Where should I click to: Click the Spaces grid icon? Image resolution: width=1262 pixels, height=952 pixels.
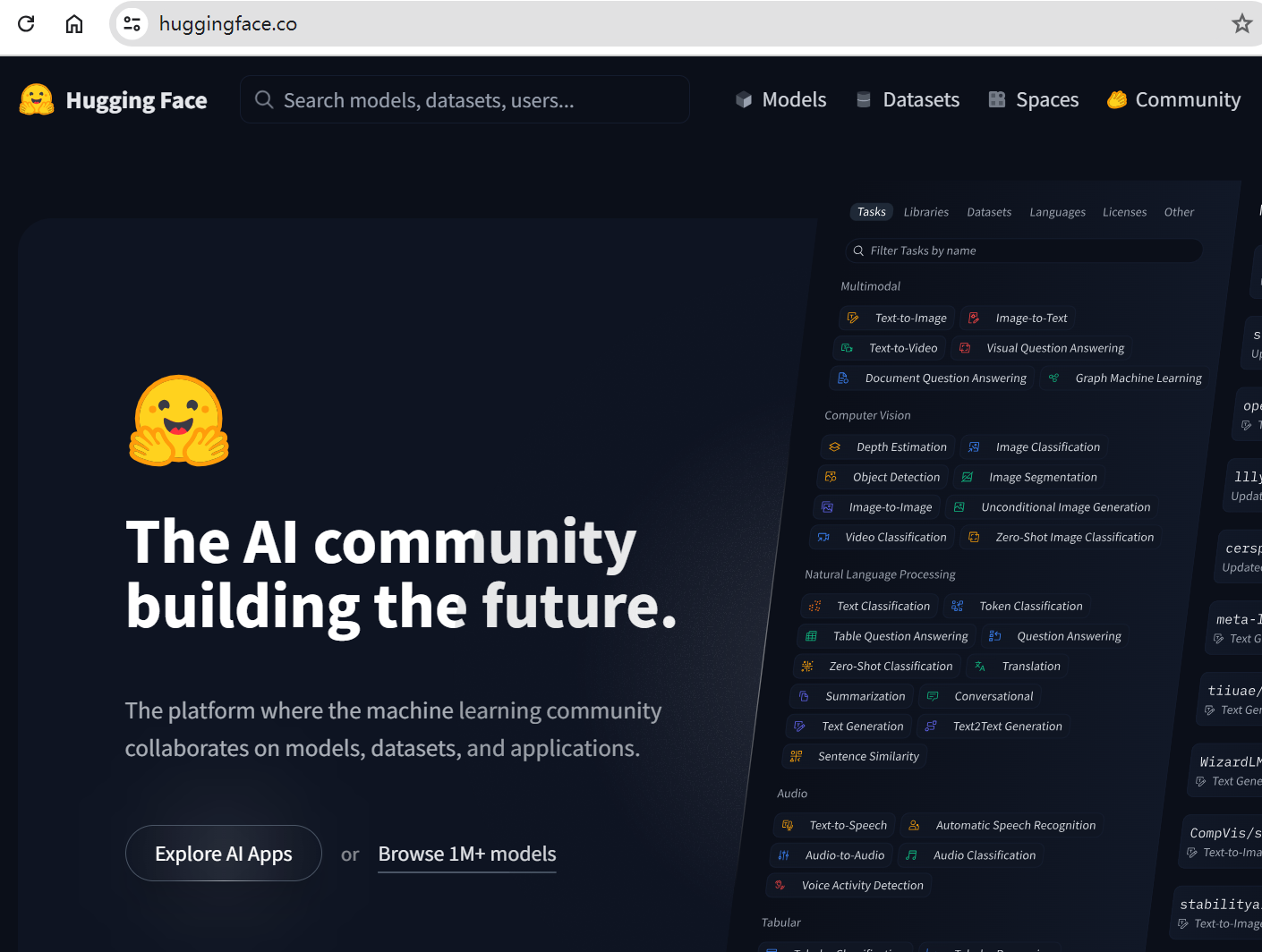[996, 99]
